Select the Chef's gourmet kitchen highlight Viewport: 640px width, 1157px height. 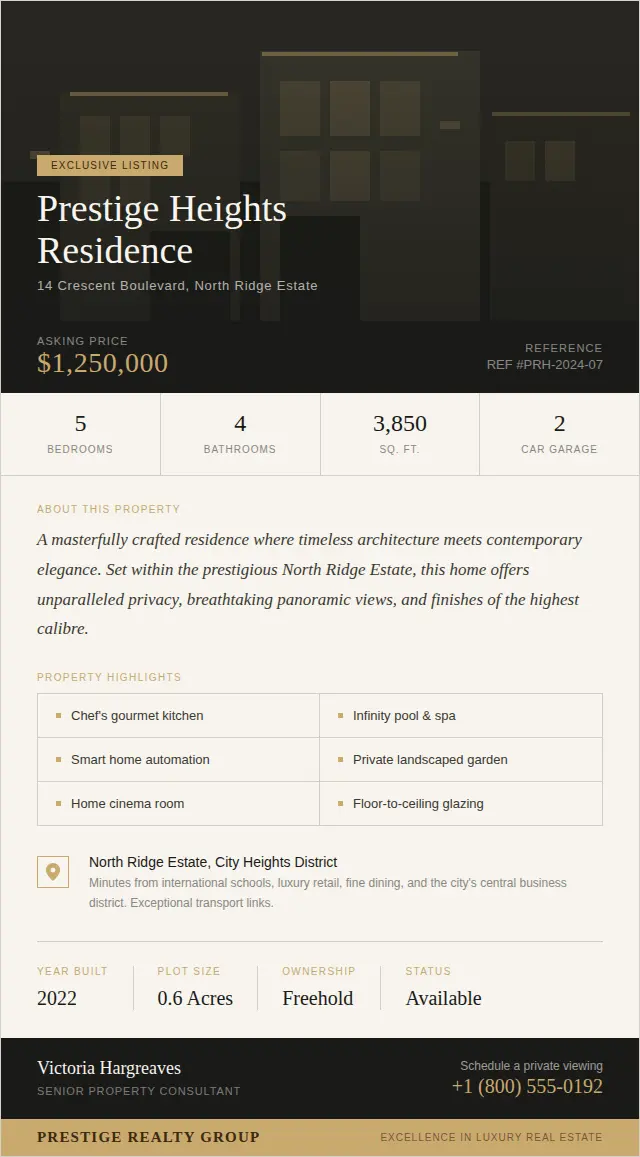[137, 716]
